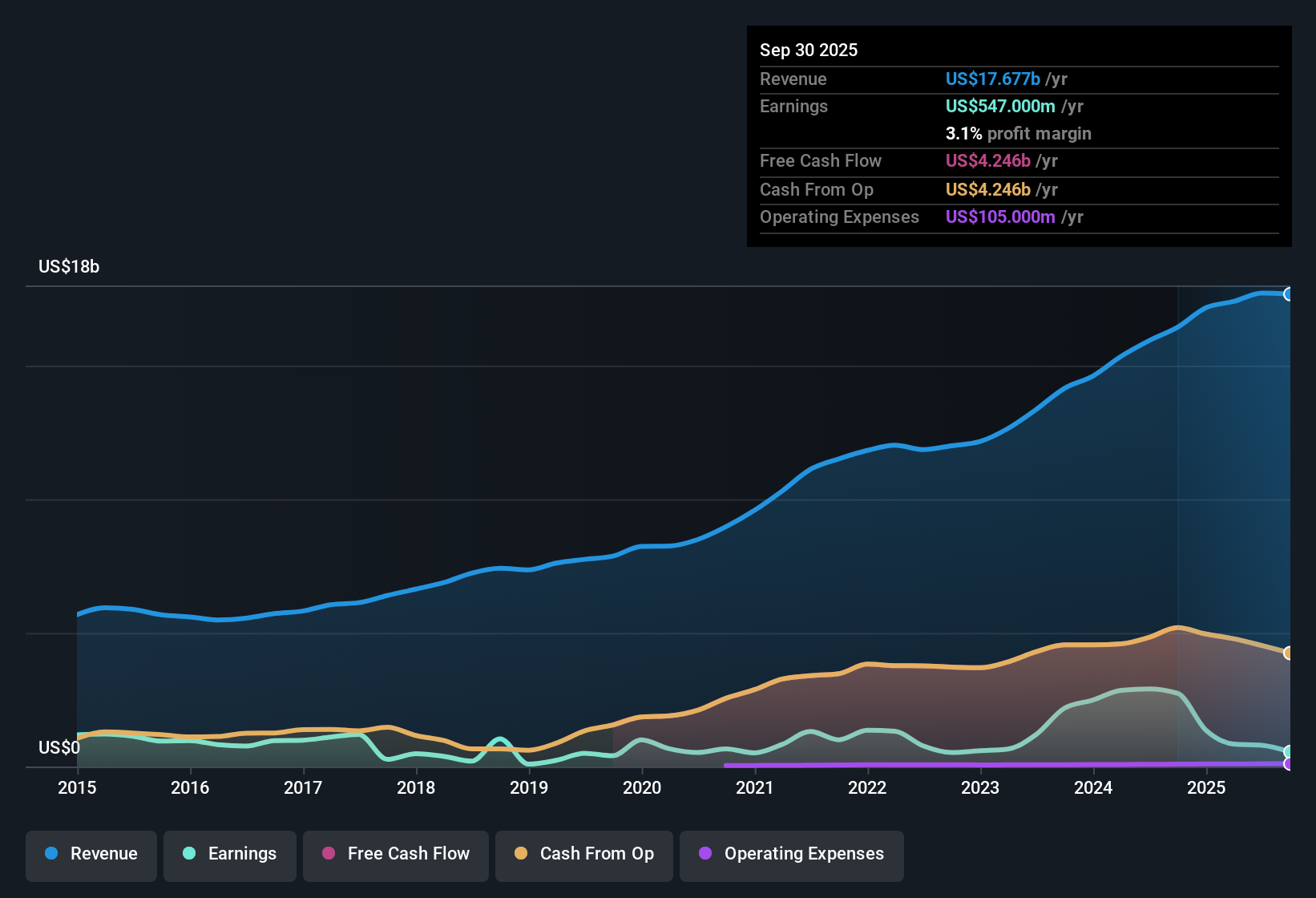Screen dimensions: 1316x898
Task: Click the pink Free Cash Flow legend dot
Action: point(327,854)
